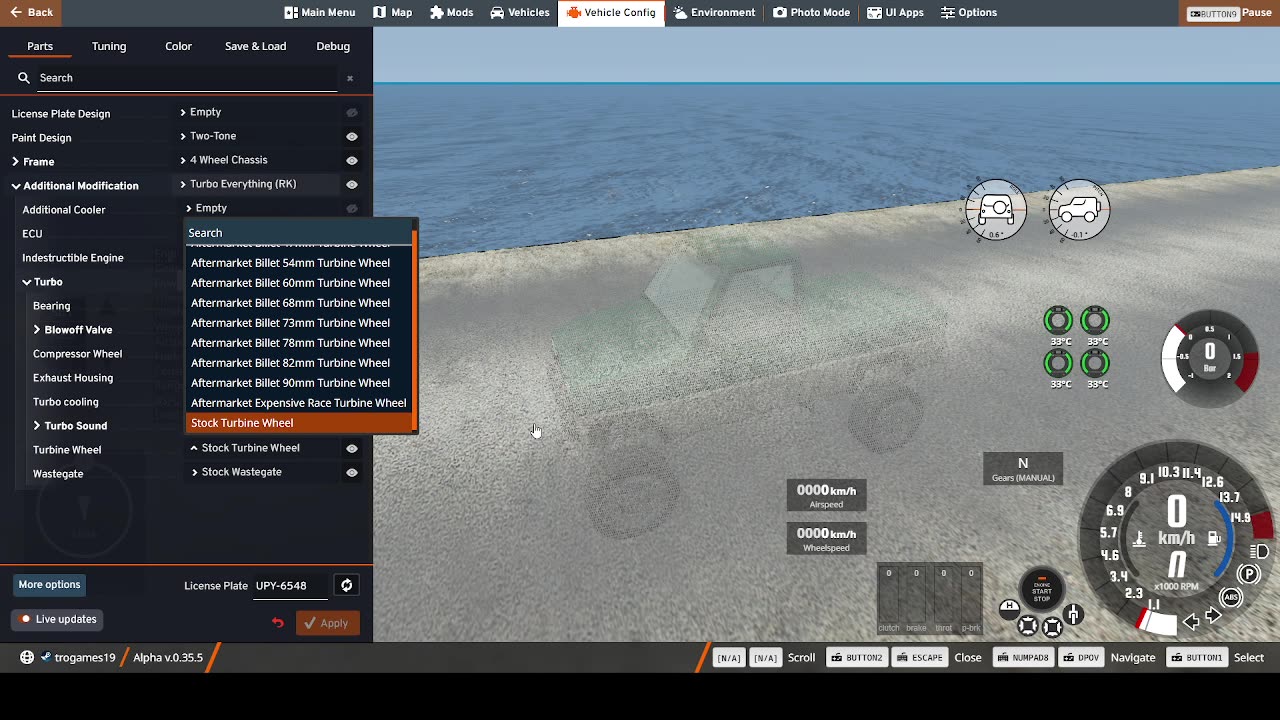Select the Compressor Wheel tree item
Viewport: 1280px width, 720px height.
click(77, 354)
